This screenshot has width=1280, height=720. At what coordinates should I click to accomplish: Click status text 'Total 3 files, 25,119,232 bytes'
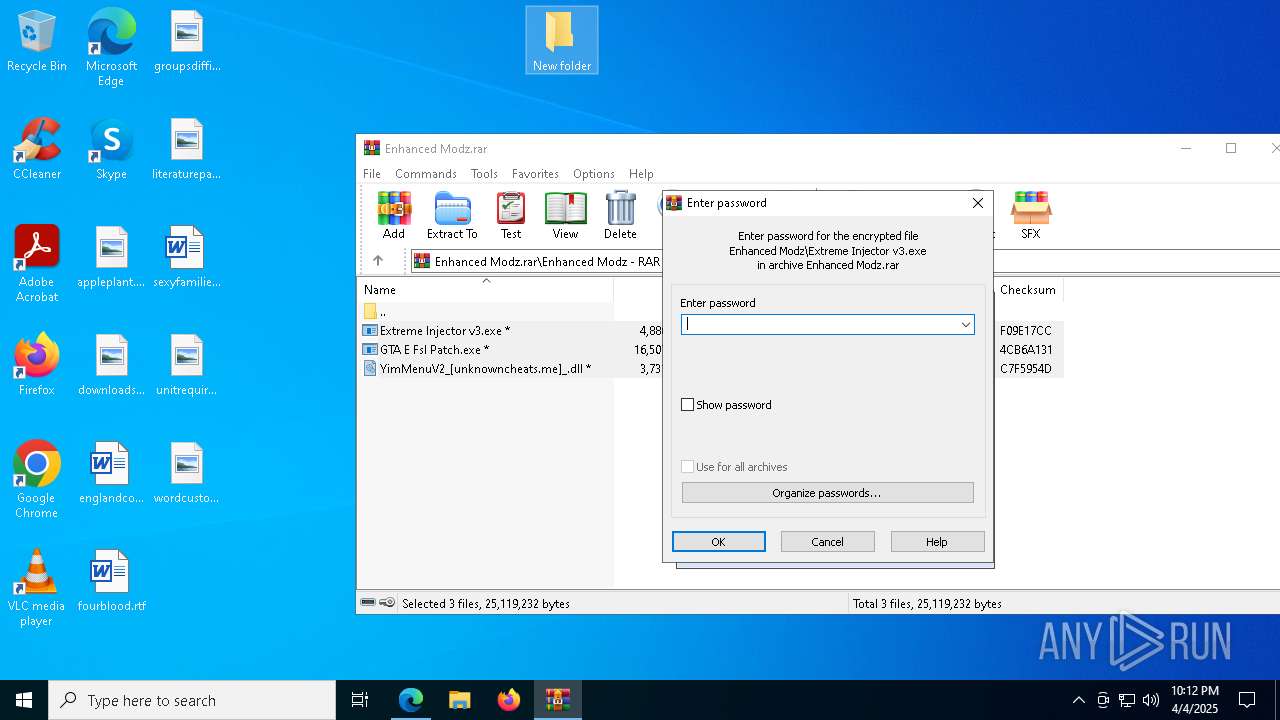pyautogui.click(x=927, y=604)
